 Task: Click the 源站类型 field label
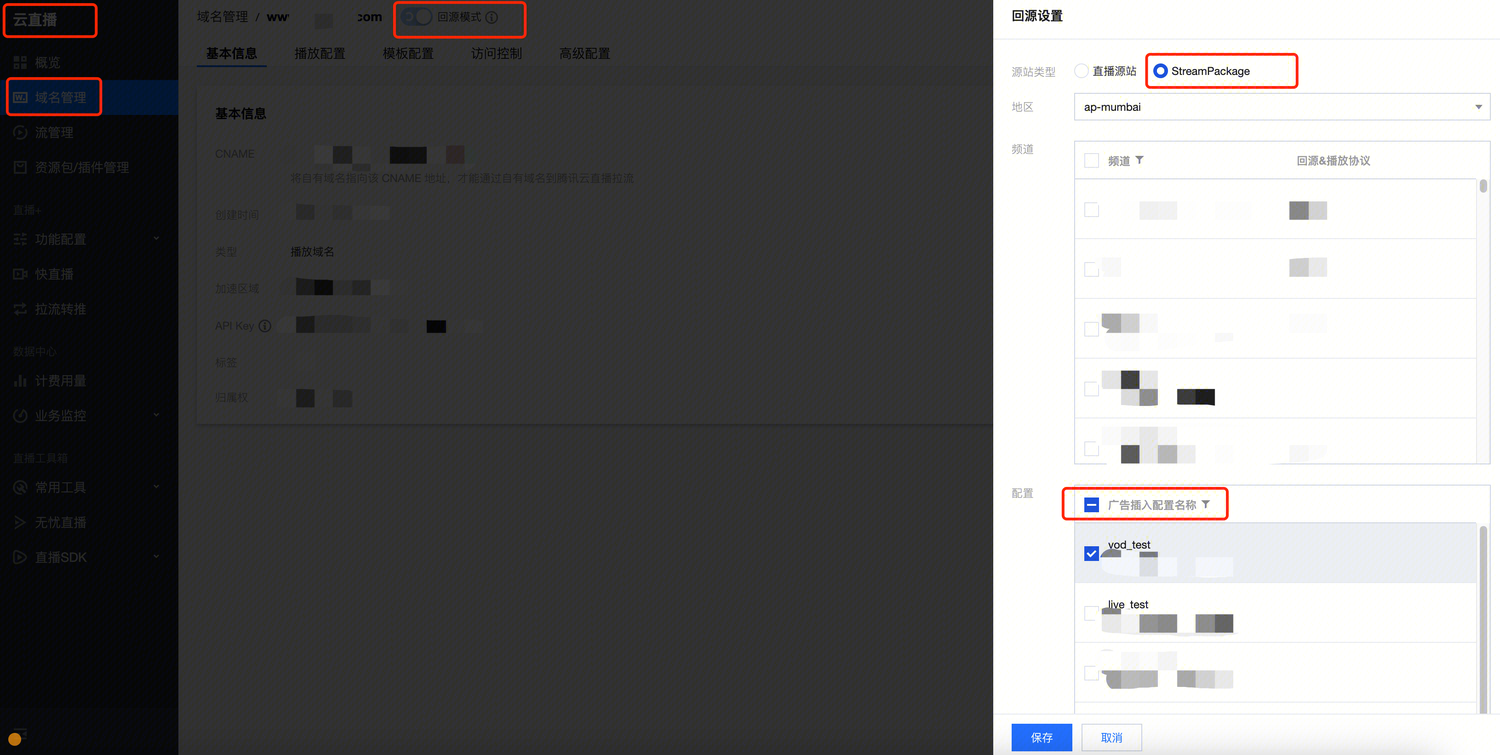(x=1033, y=72)
